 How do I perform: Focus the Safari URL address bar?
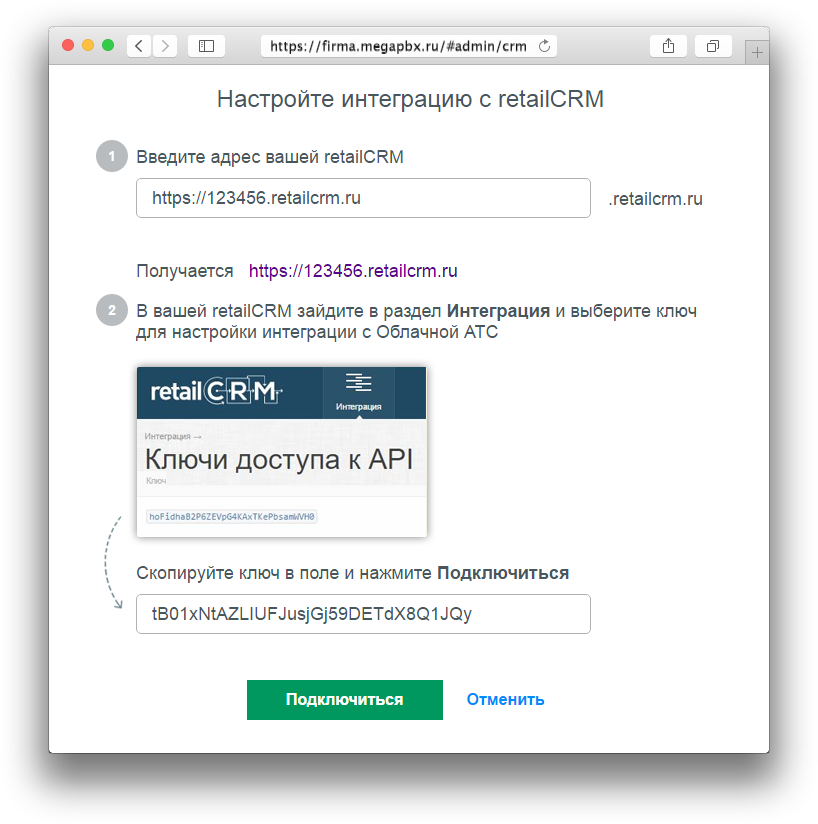click(398, 46)
